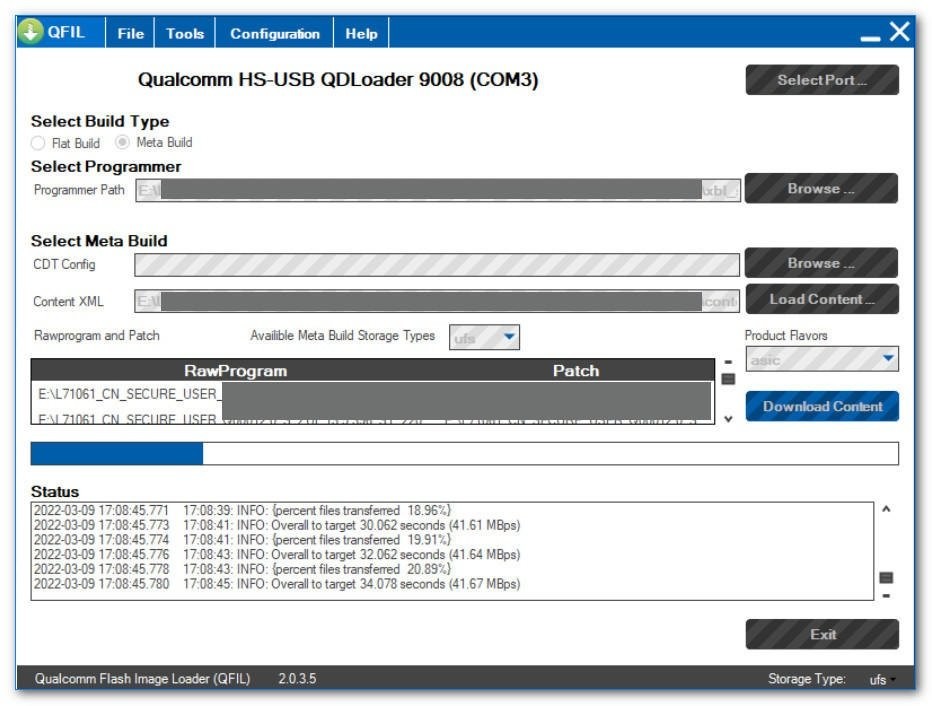This screenshot has height=706, width=932.
Task: Open the File menu
Action: coord(130,33)
